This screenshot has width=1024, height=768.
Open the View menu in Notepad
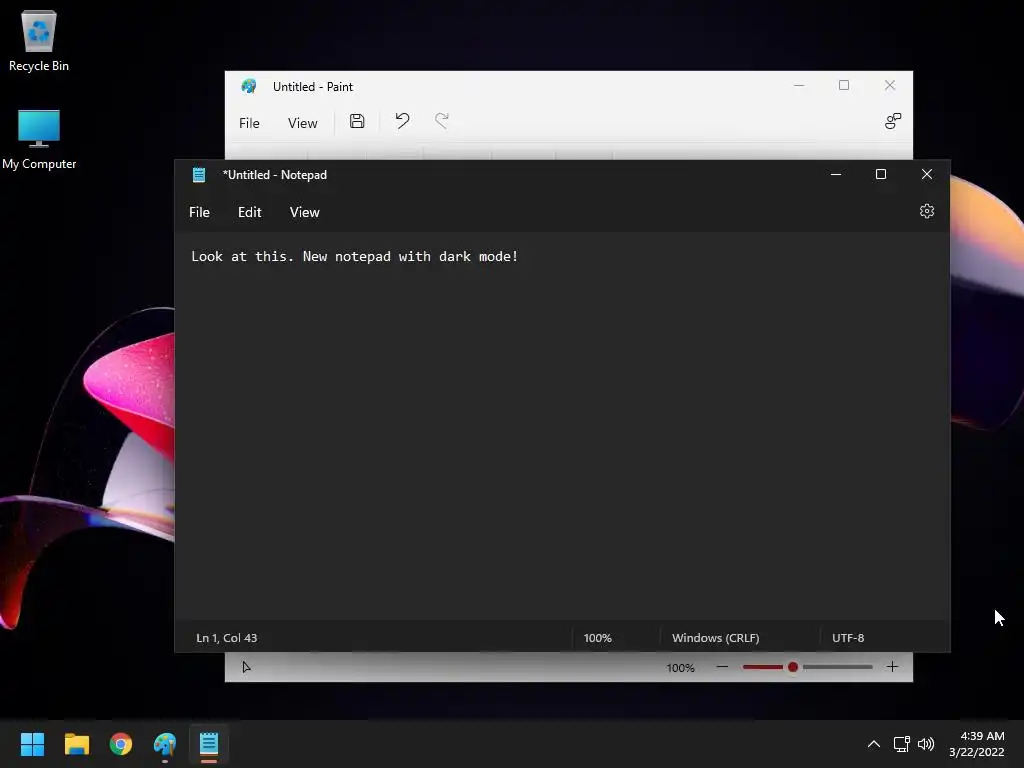304,212
